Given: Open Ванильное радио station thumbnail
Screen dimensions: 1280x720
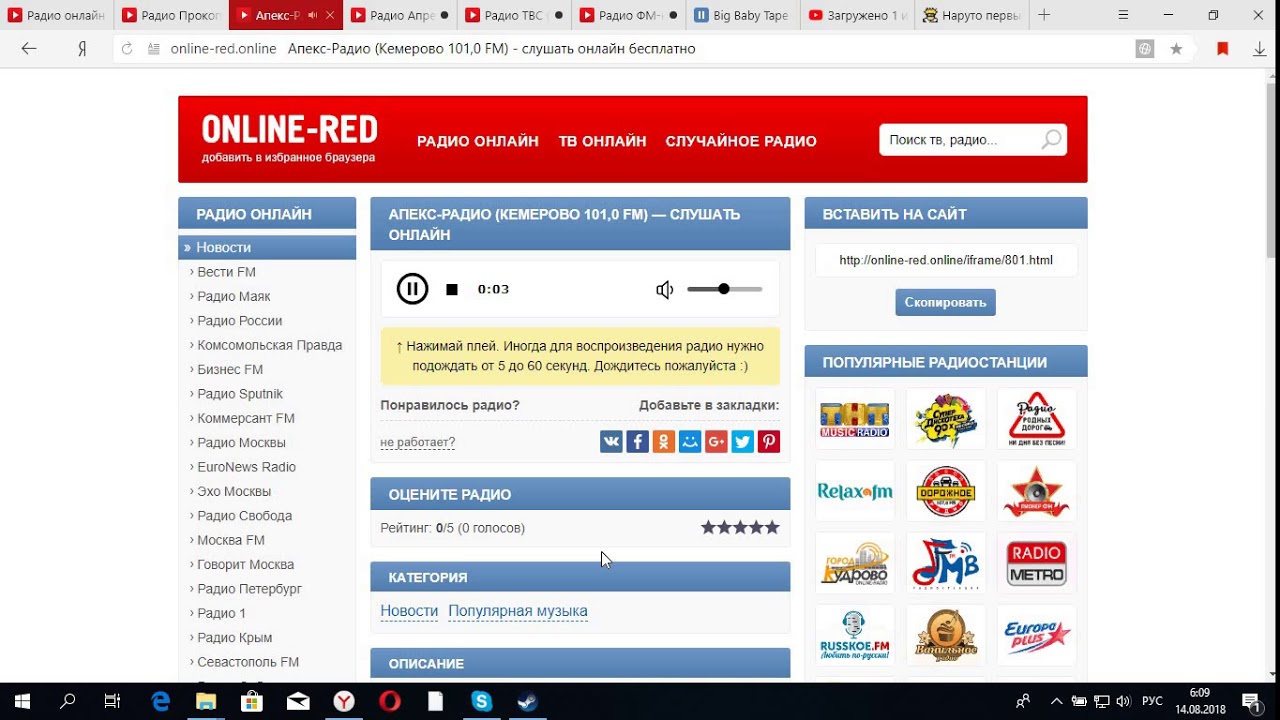Looking at the screenshot, I should 946,635.
